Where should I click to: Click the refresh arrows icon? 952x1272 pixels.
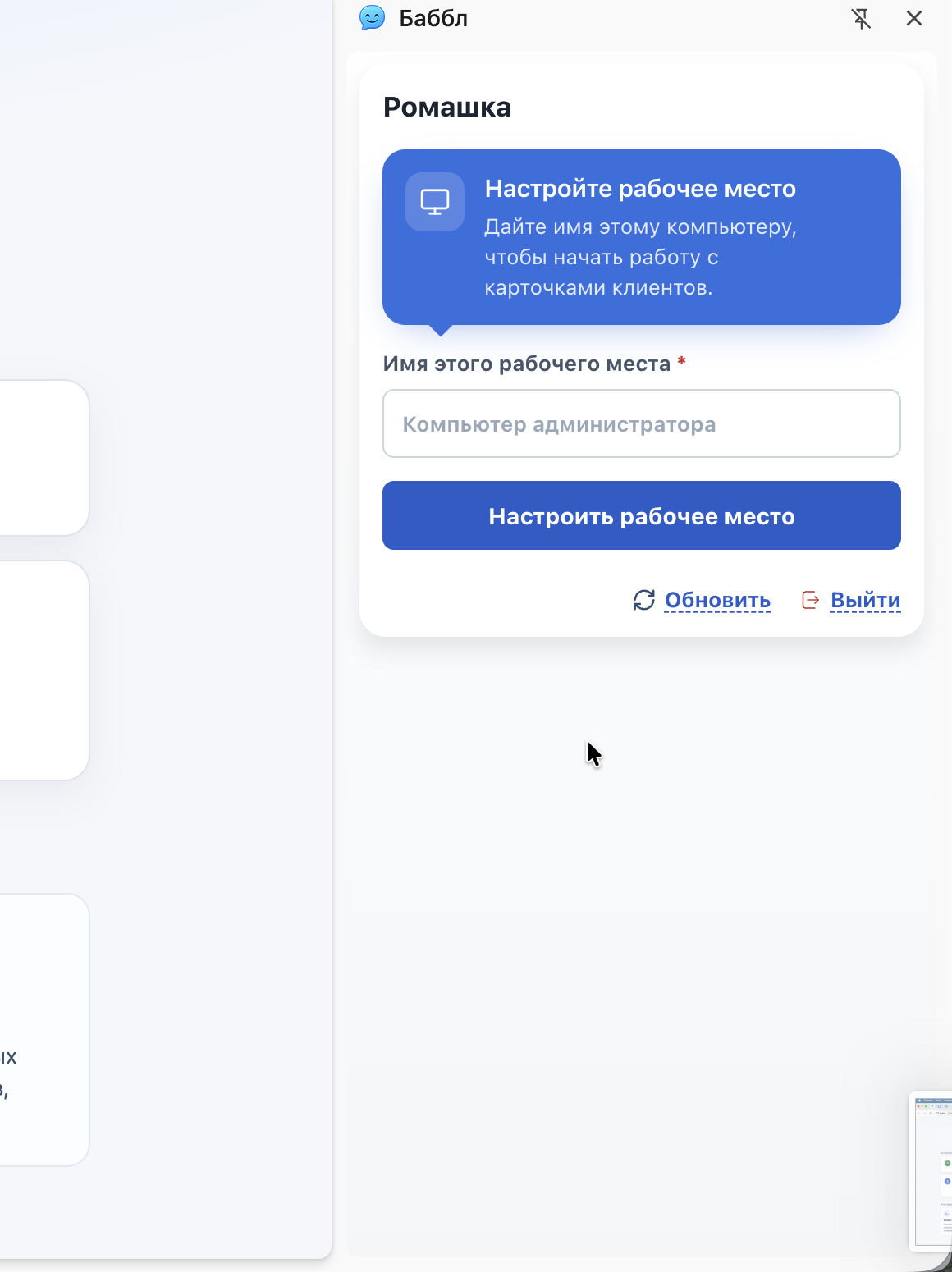tap(644, 600)
